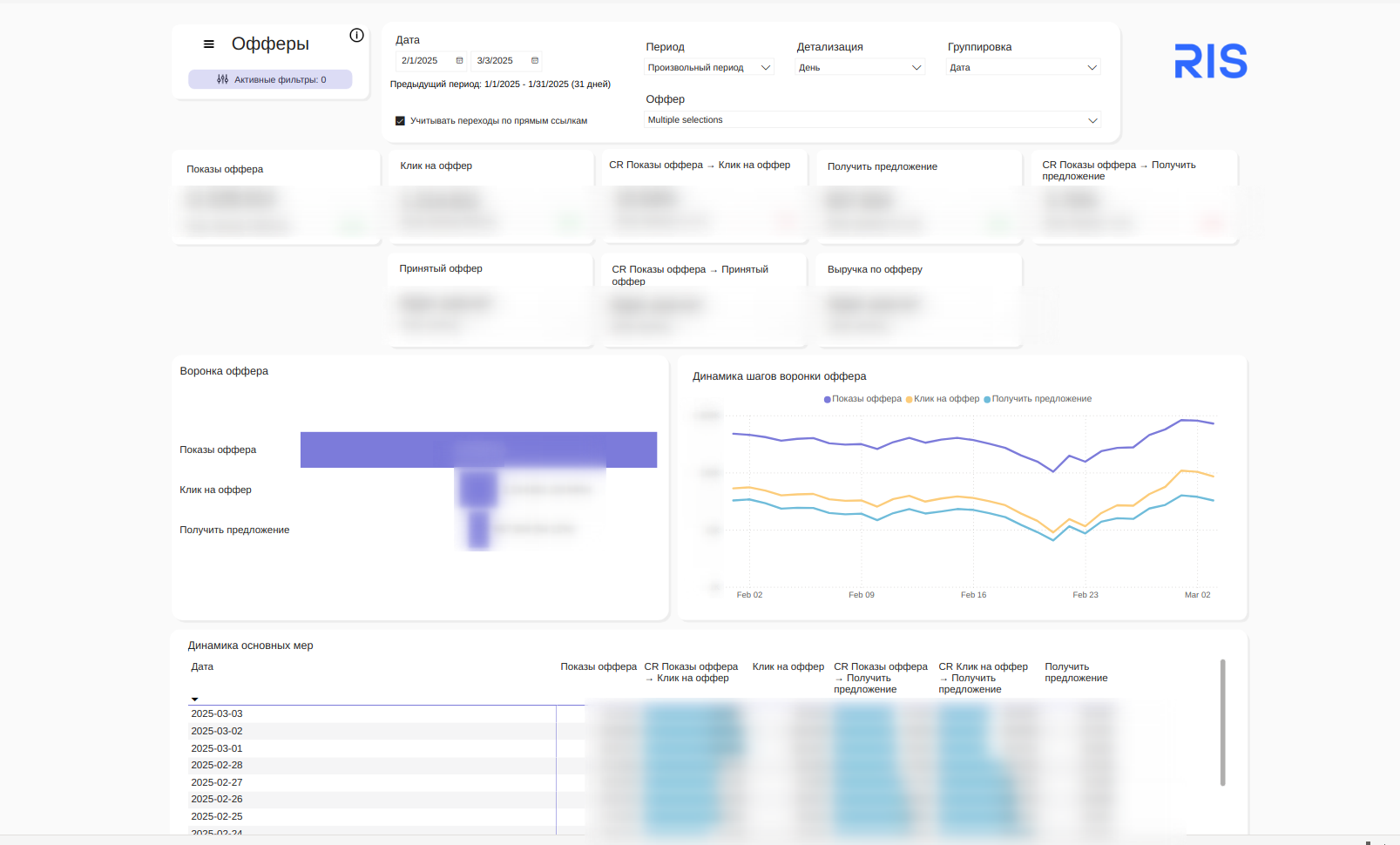
Task: Open the Оффер multiple selections dropdown
Action: (x=872, y=120)
